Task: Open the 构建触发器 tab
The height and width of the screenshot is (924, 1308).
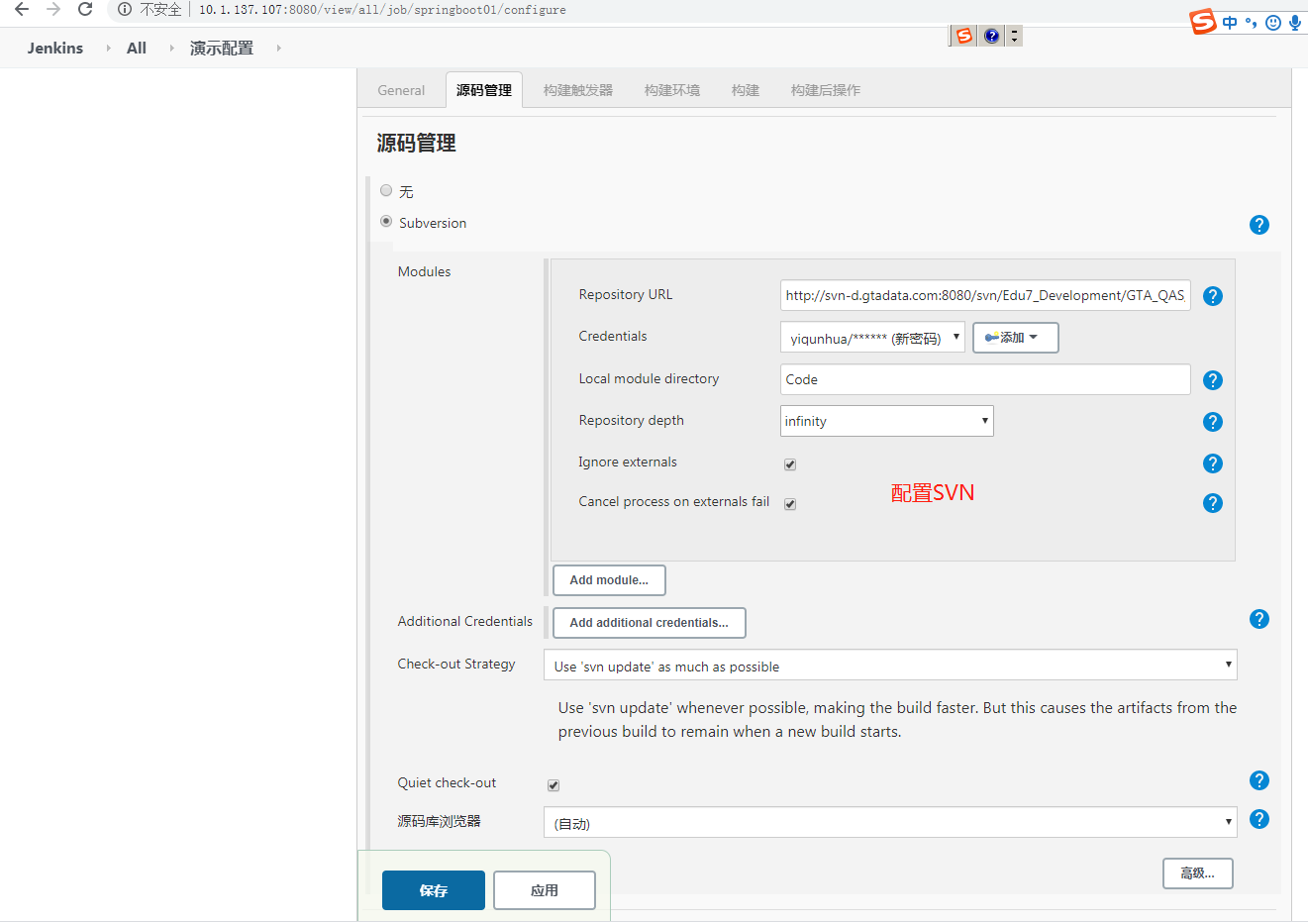Action: [578, 90]
